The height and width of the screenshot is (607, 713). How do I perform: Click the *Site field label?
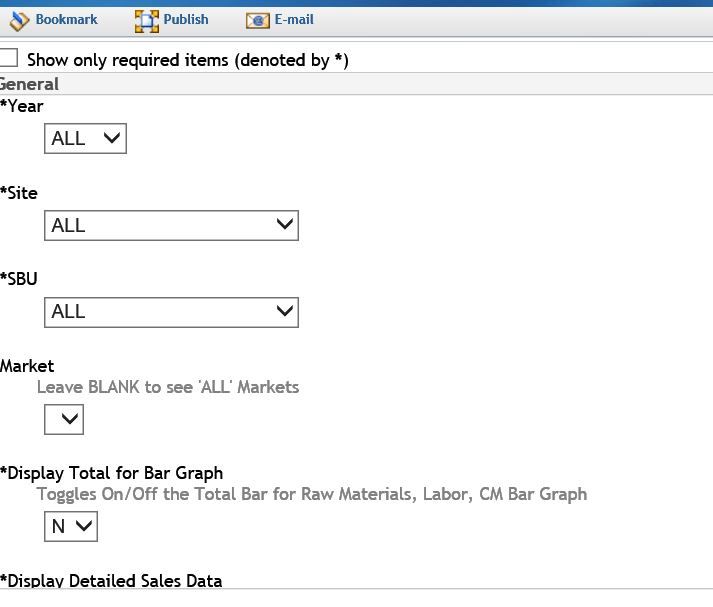point(19,193)
